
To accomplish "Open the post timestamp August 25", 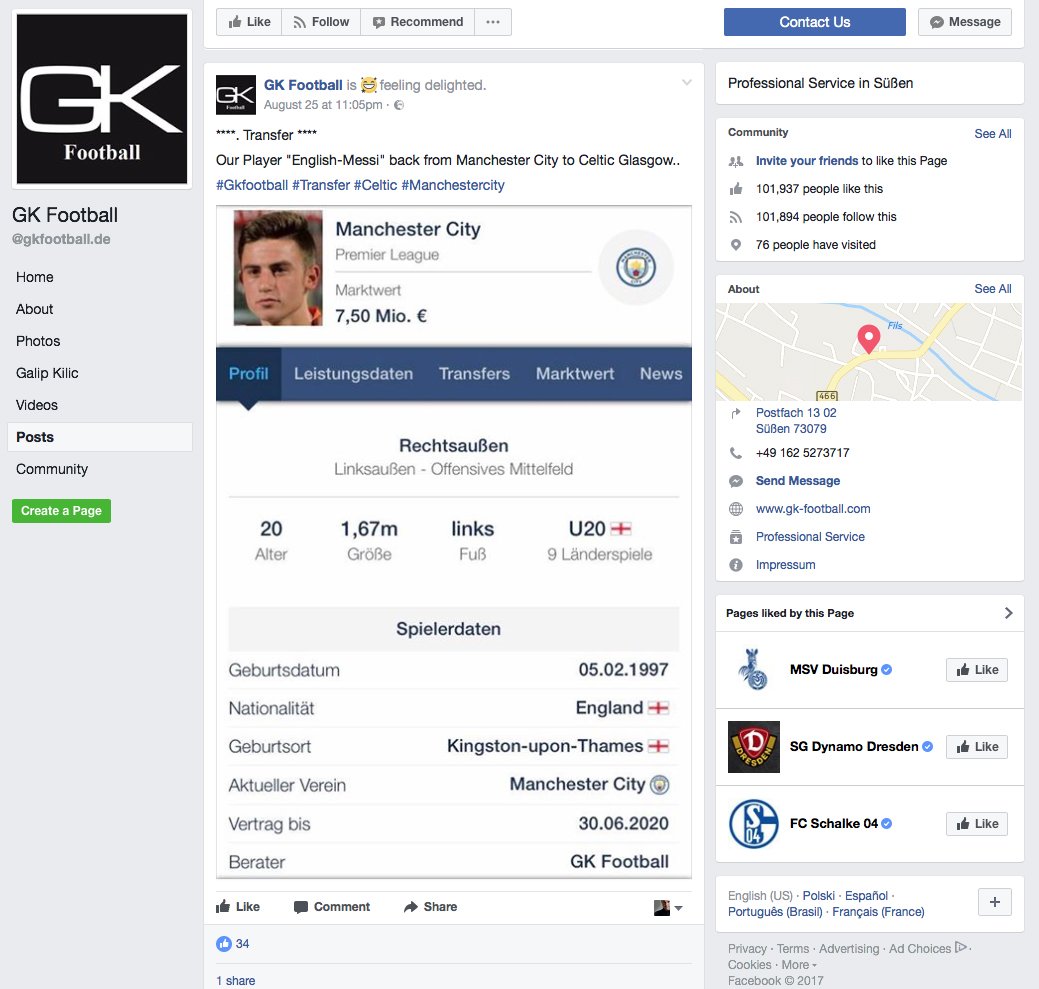I will coord(323,105).
